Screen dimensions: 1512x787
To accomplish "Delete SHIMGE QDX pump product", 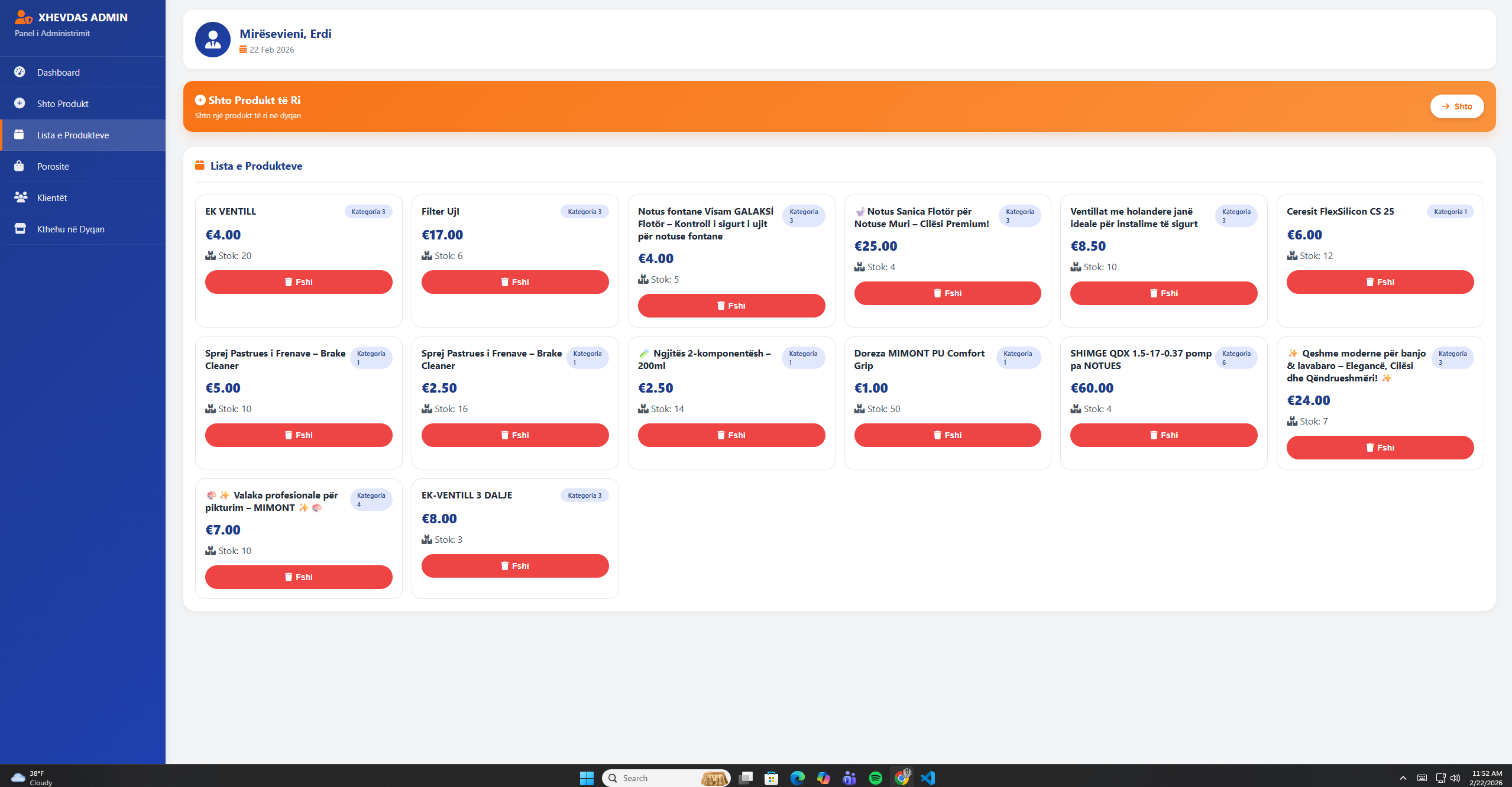I will pos(1163,435).
